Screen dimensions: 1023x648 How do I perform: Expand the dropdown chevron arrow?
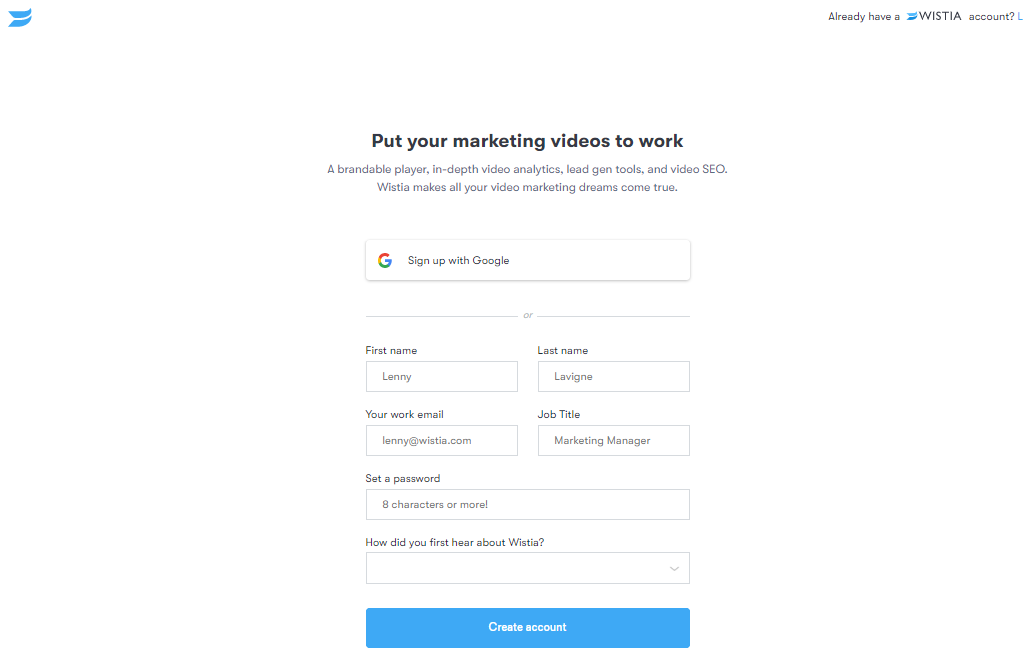[x=674, y=568]
